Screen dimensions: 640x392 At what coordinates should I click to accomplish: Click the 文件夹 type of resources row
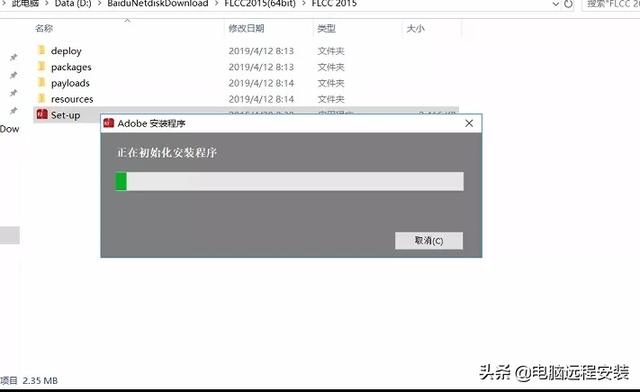(331, 99)
